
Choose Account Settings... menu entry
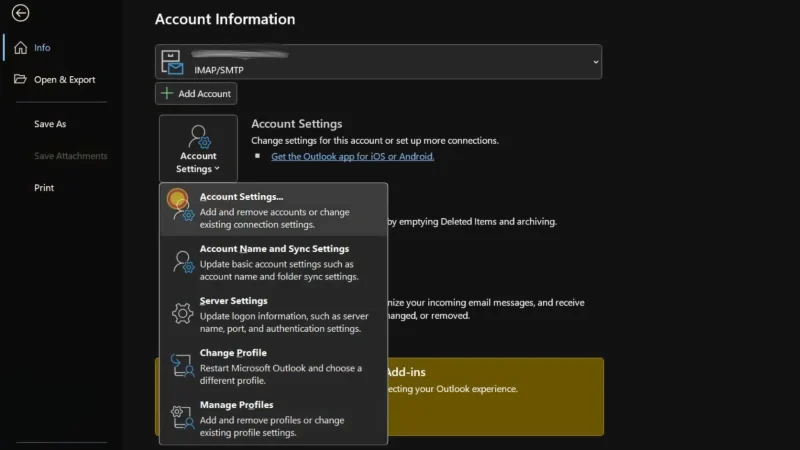pos(273,210)
